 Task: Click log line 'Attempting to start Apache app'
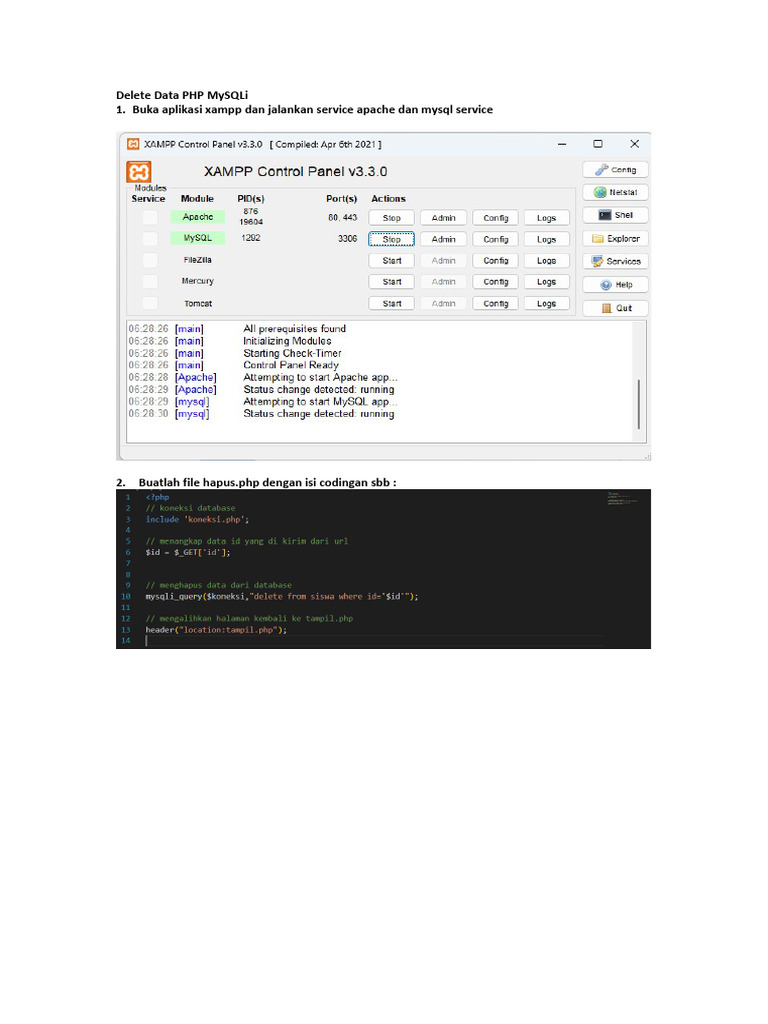[x=320, y=377]
